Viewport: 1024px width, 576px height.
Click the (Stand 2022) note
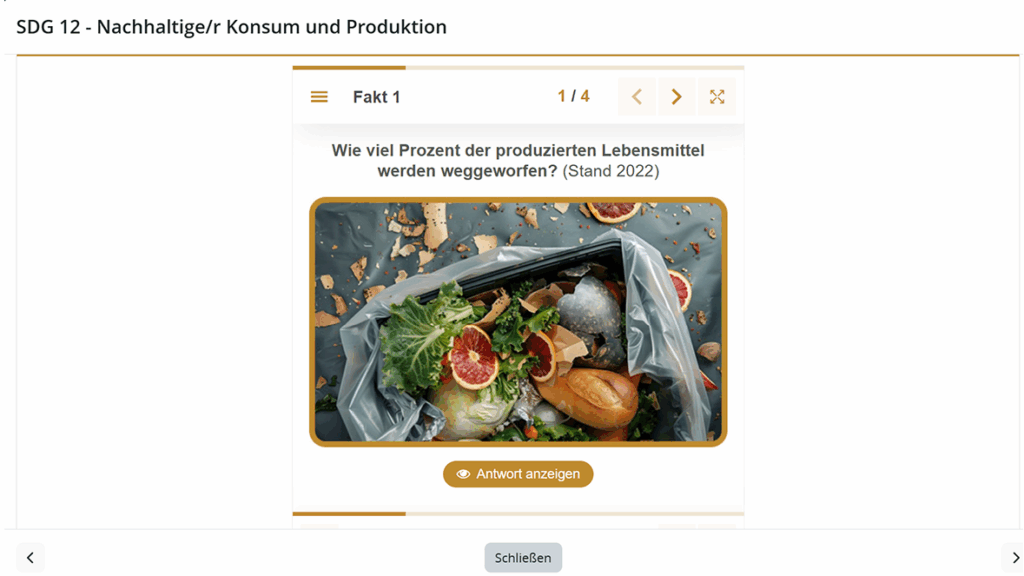(611, 171)
